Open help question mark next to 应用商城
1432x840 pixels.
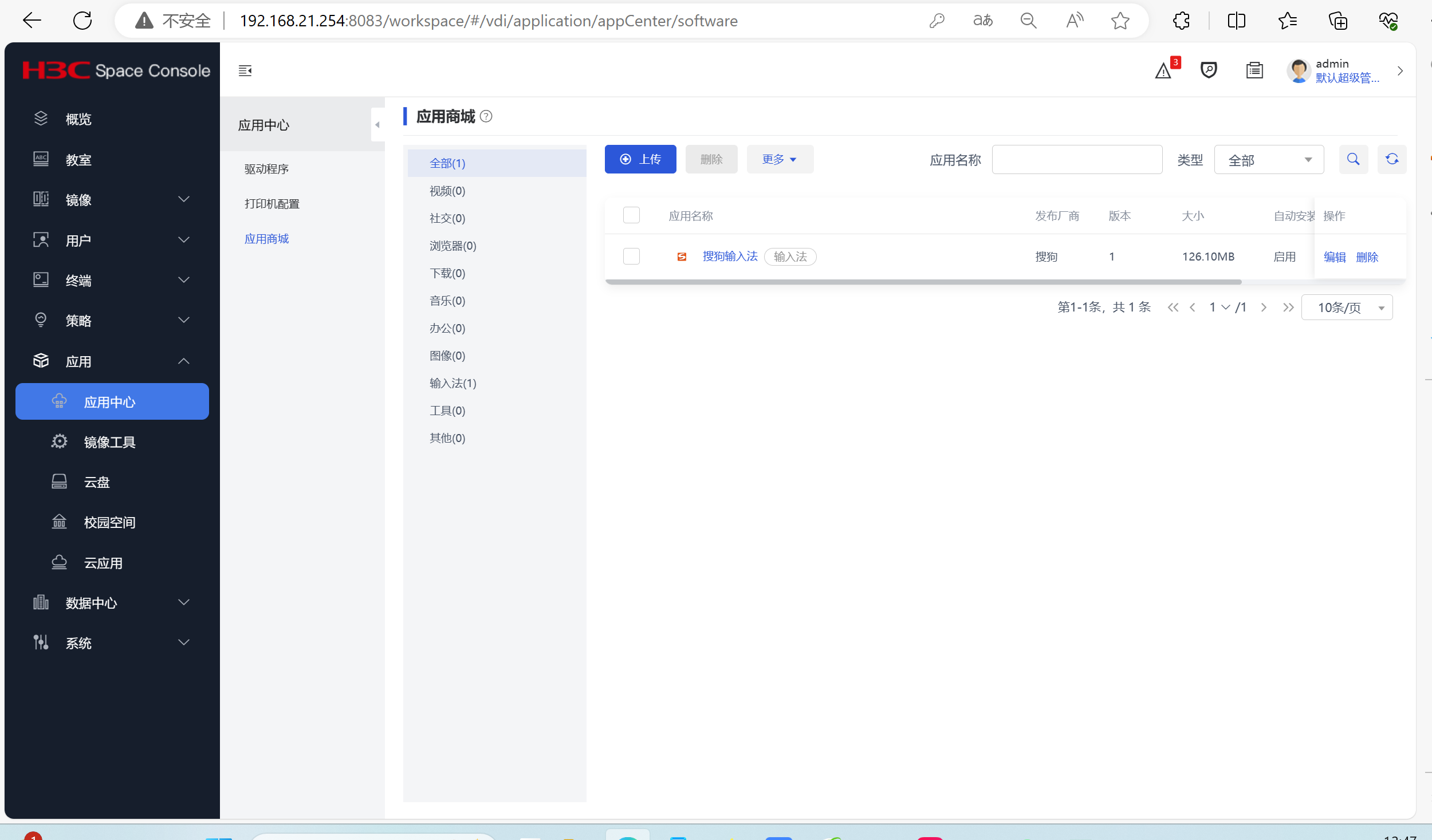click(x=486, y=116)
